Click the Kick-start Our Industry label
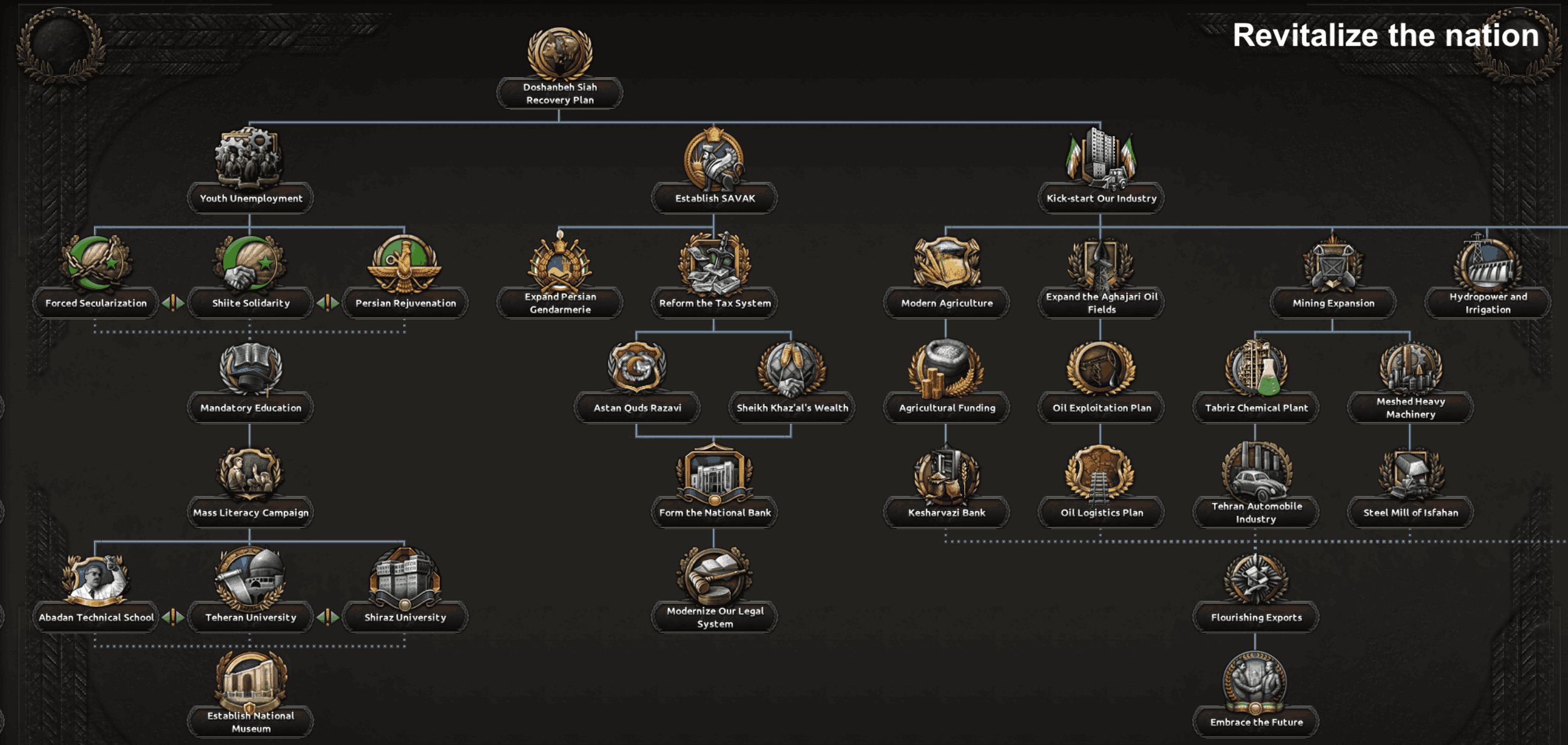Screen dimensions: 1568x745 point(1101,198)
